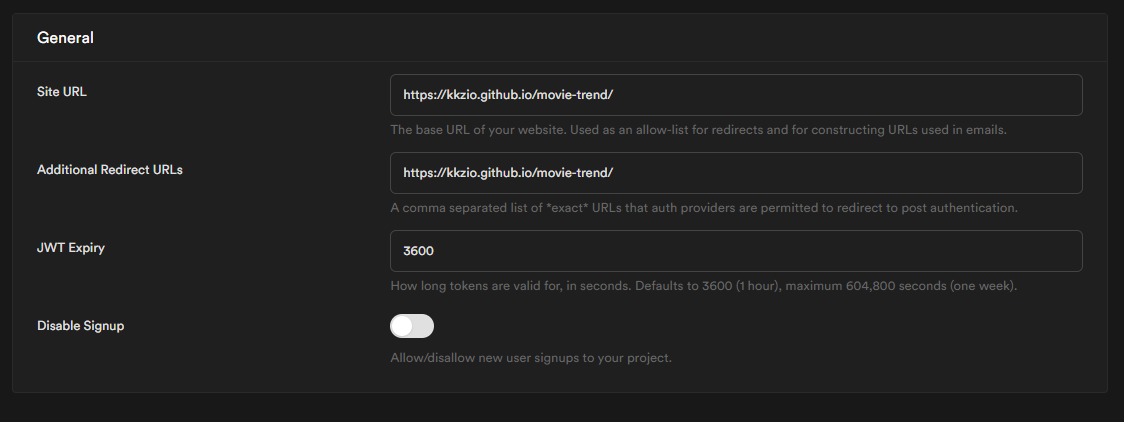1124x422 pixels.
Task: Click the JWT Expiry label
Action: pos(71,247)
